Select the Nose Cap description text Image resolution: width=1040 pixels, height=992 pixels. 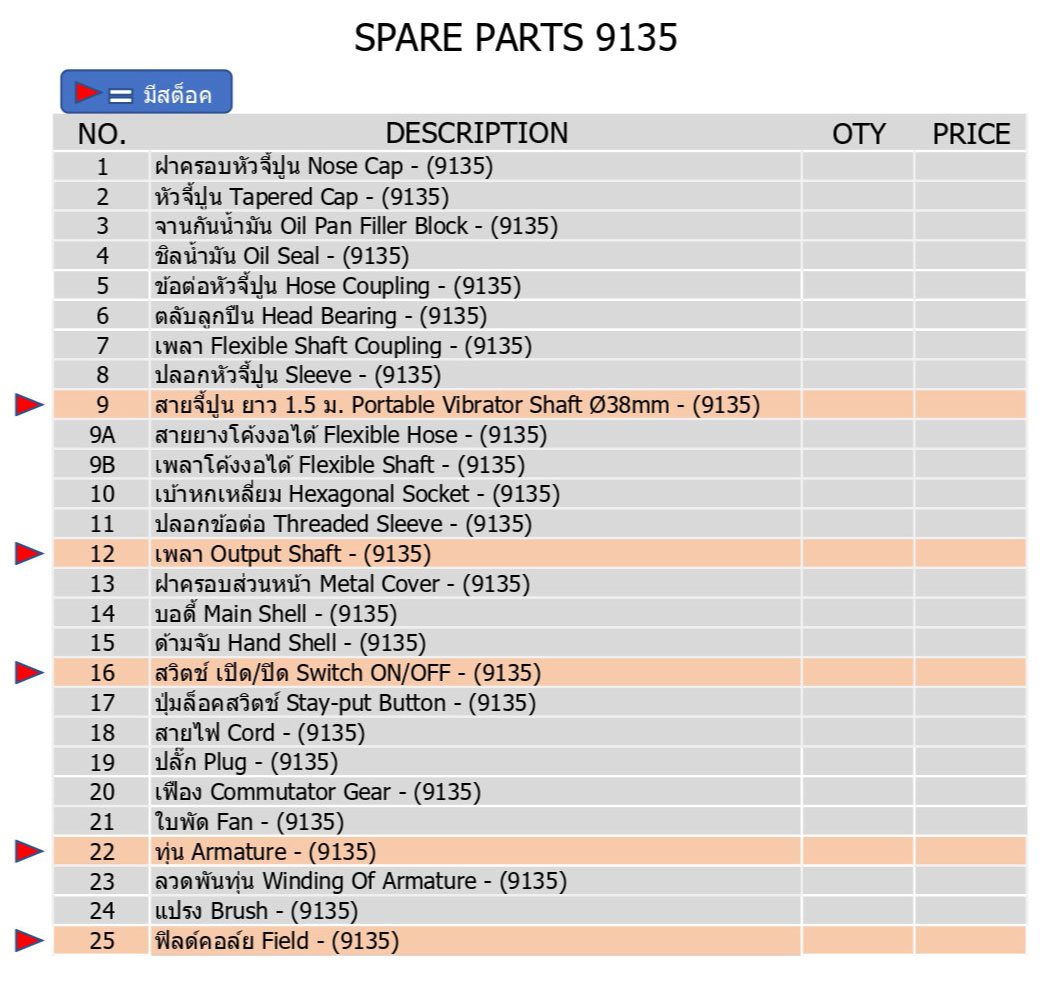[324, 166]
